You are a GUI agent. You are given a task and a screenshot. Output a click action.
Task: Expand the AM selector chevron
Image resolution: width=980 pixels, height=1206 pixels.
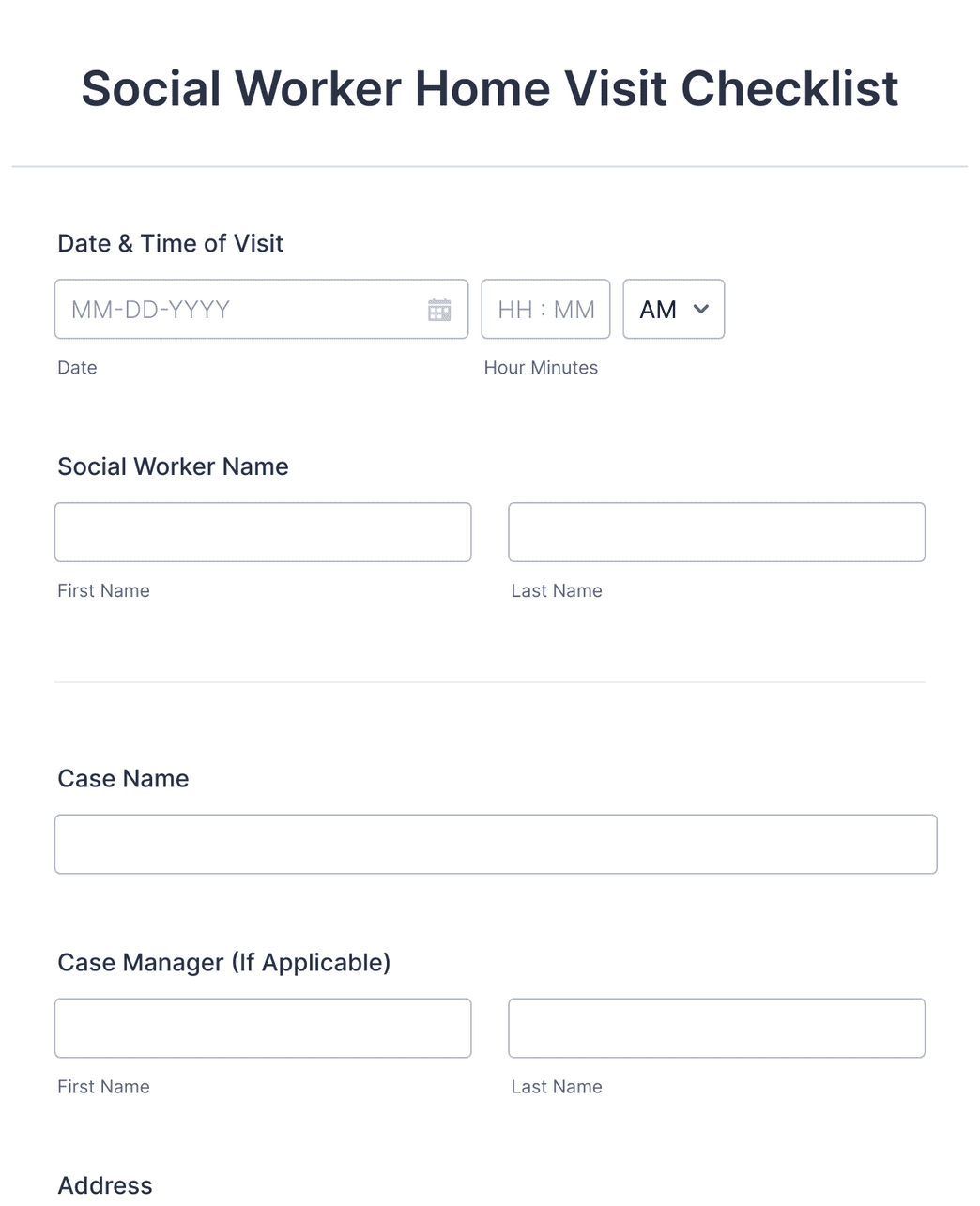tap(700, 309)
